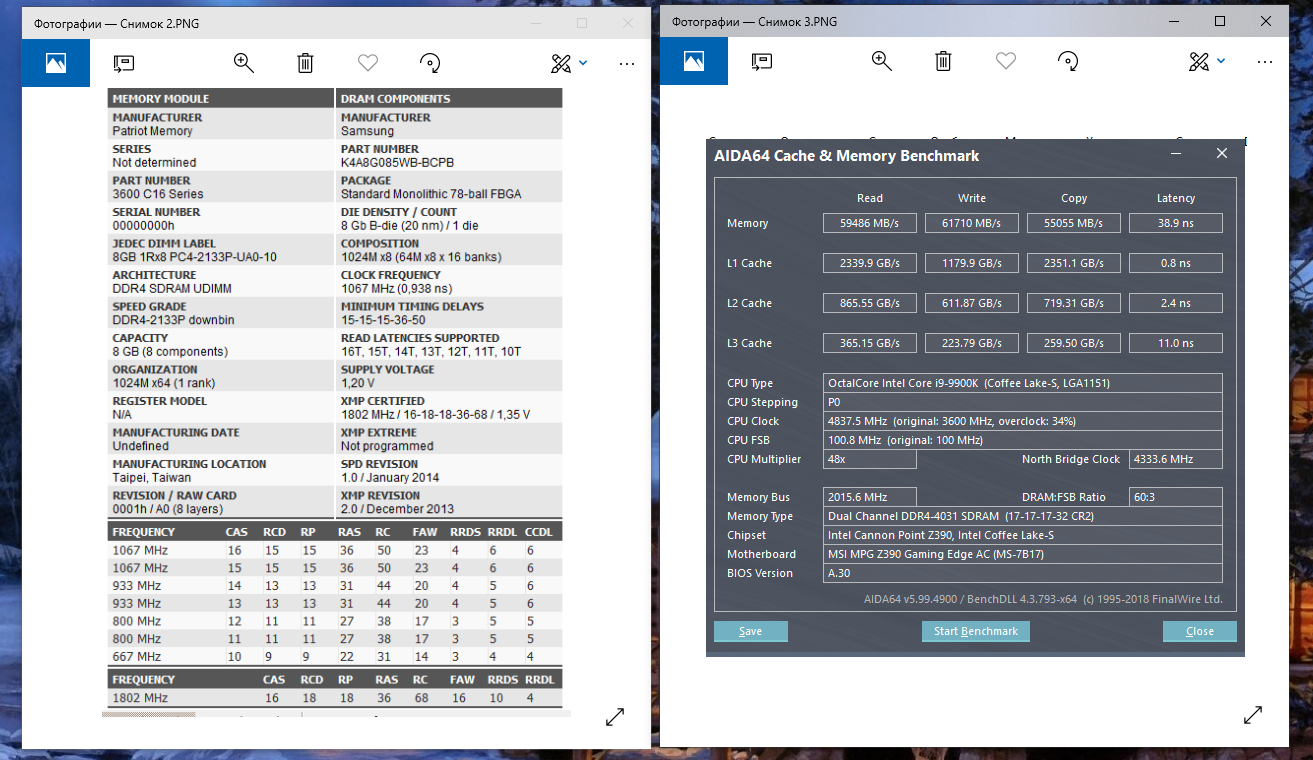Screen dimensions: 1313x760
Task: Click CPU Type field showing i9-9900K
Action: pyautogui.click(x=1023, y=383)
